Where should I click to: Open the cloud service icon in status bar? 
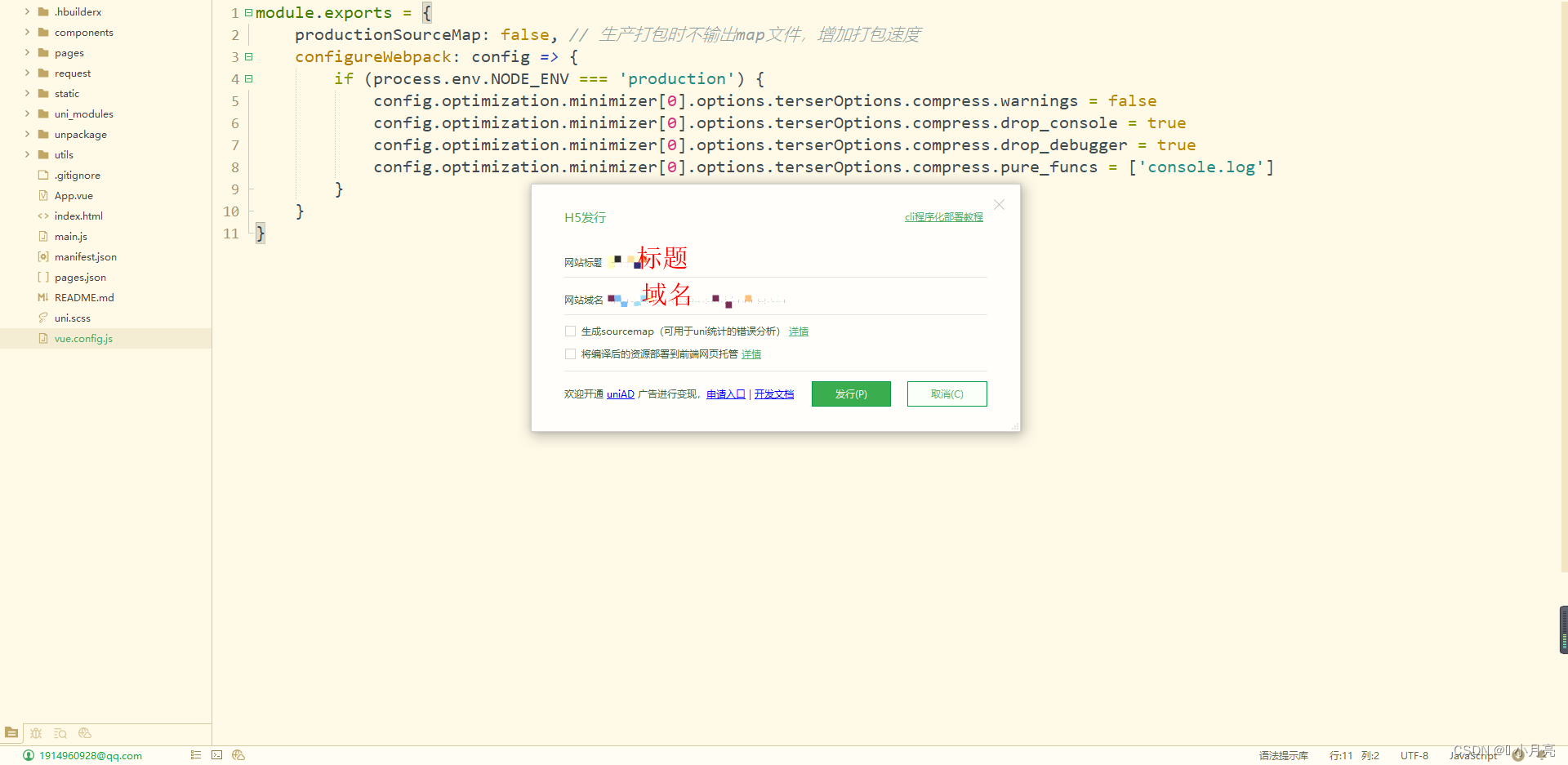click(x=238, y=755)
